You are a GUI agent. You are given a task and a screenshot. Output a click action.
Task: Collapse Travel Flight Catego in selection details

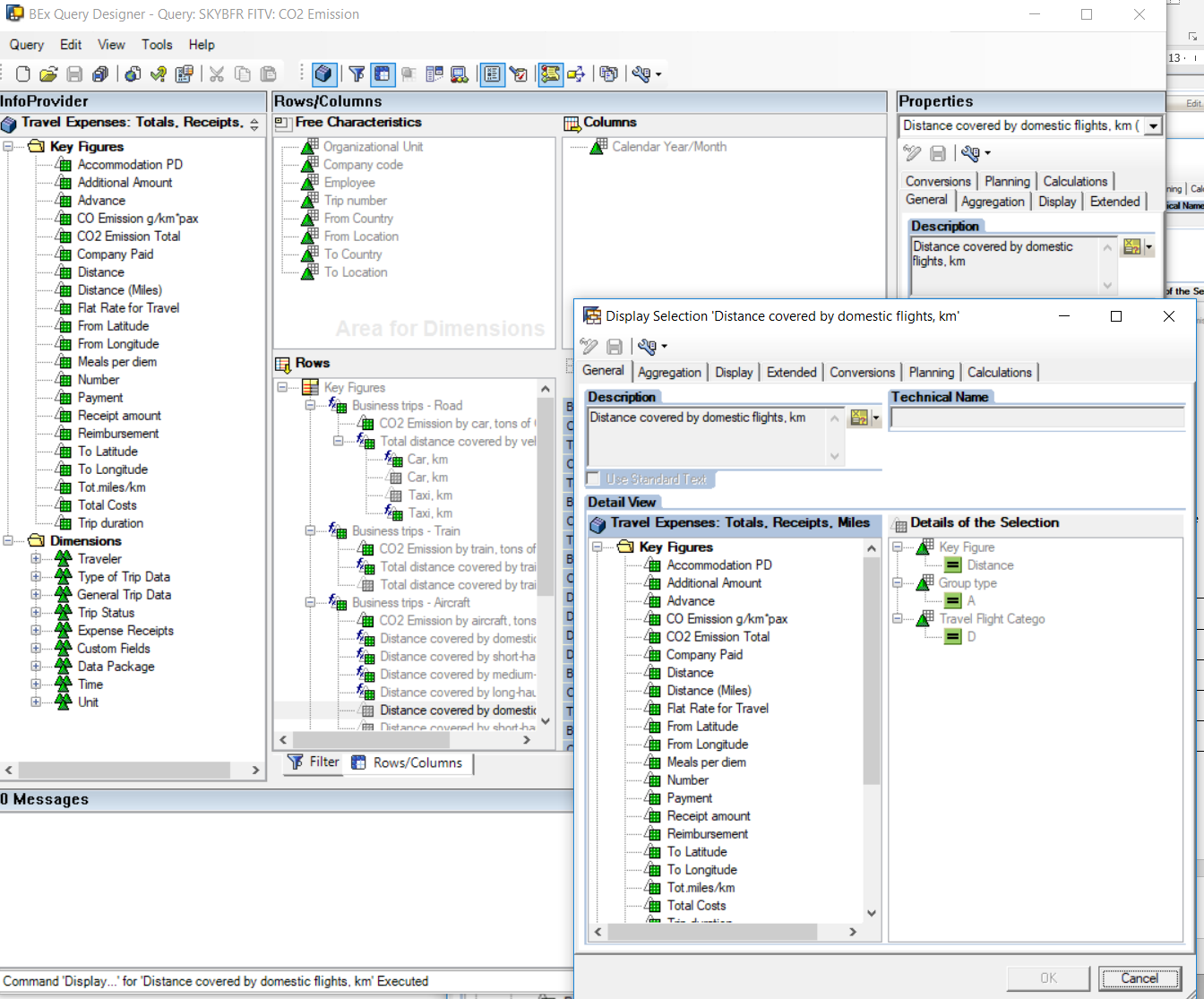[899, 618]
